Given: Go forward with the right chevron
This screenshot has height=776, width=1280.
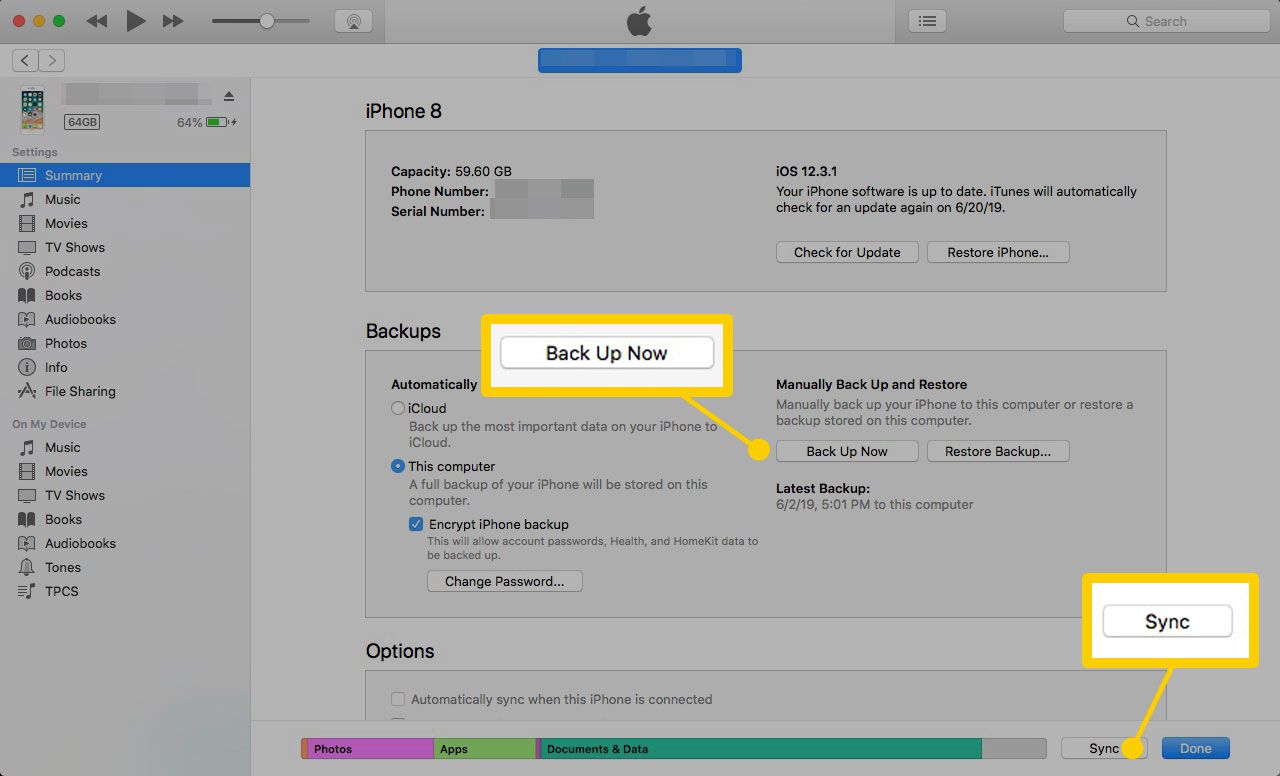Looking at the screenshot, I should [x=52, y=61].
